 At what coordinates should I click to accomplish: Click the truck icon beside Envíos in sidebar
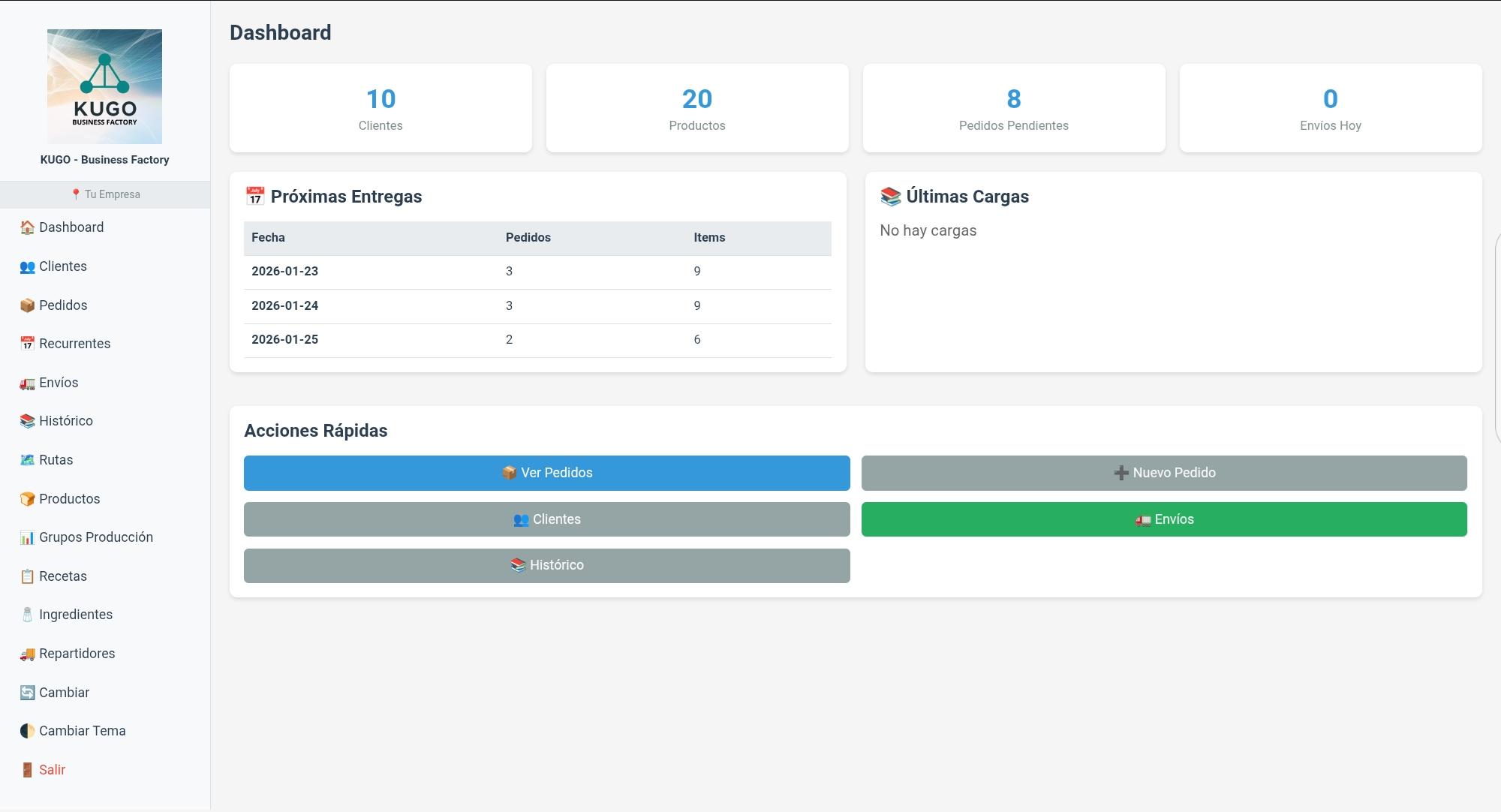[27, 383]
